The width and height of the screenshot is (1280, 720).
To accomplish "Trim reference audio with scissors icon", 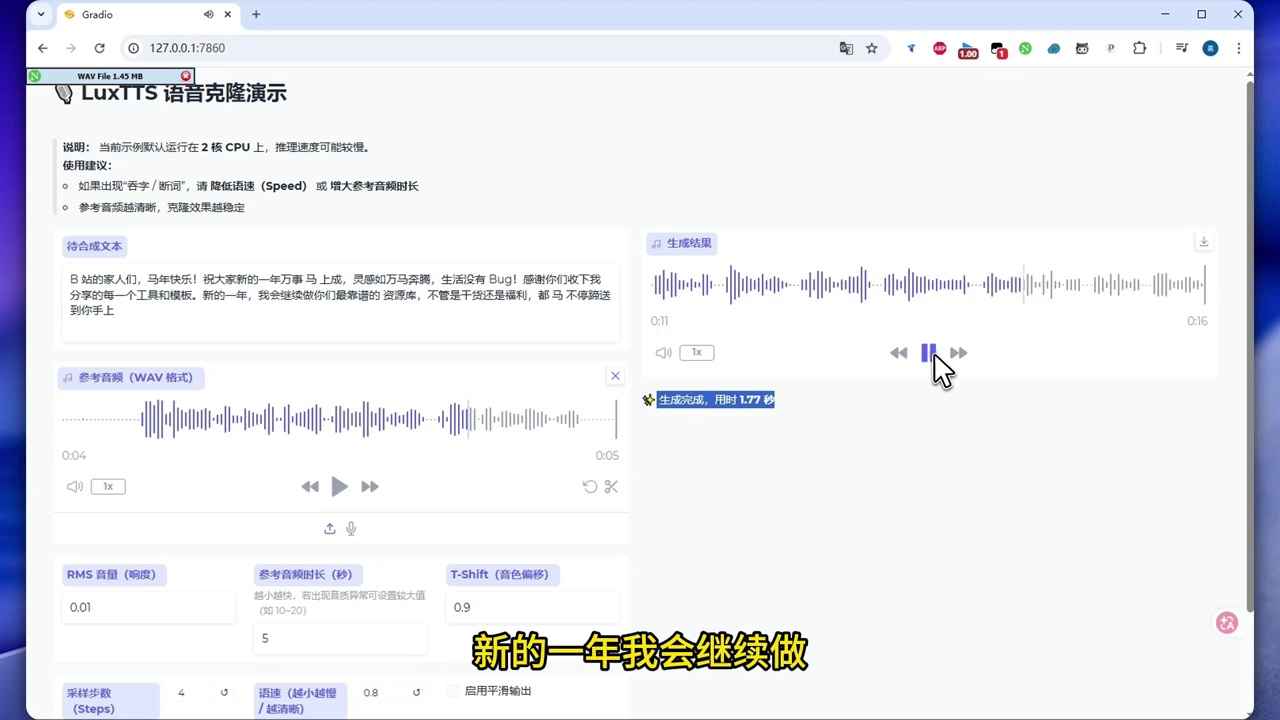I will 611,487.
